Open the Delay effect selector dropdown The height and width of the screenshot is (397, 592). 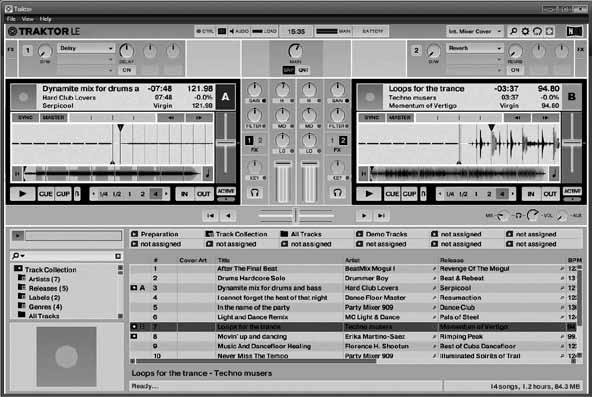pos(86,48)
